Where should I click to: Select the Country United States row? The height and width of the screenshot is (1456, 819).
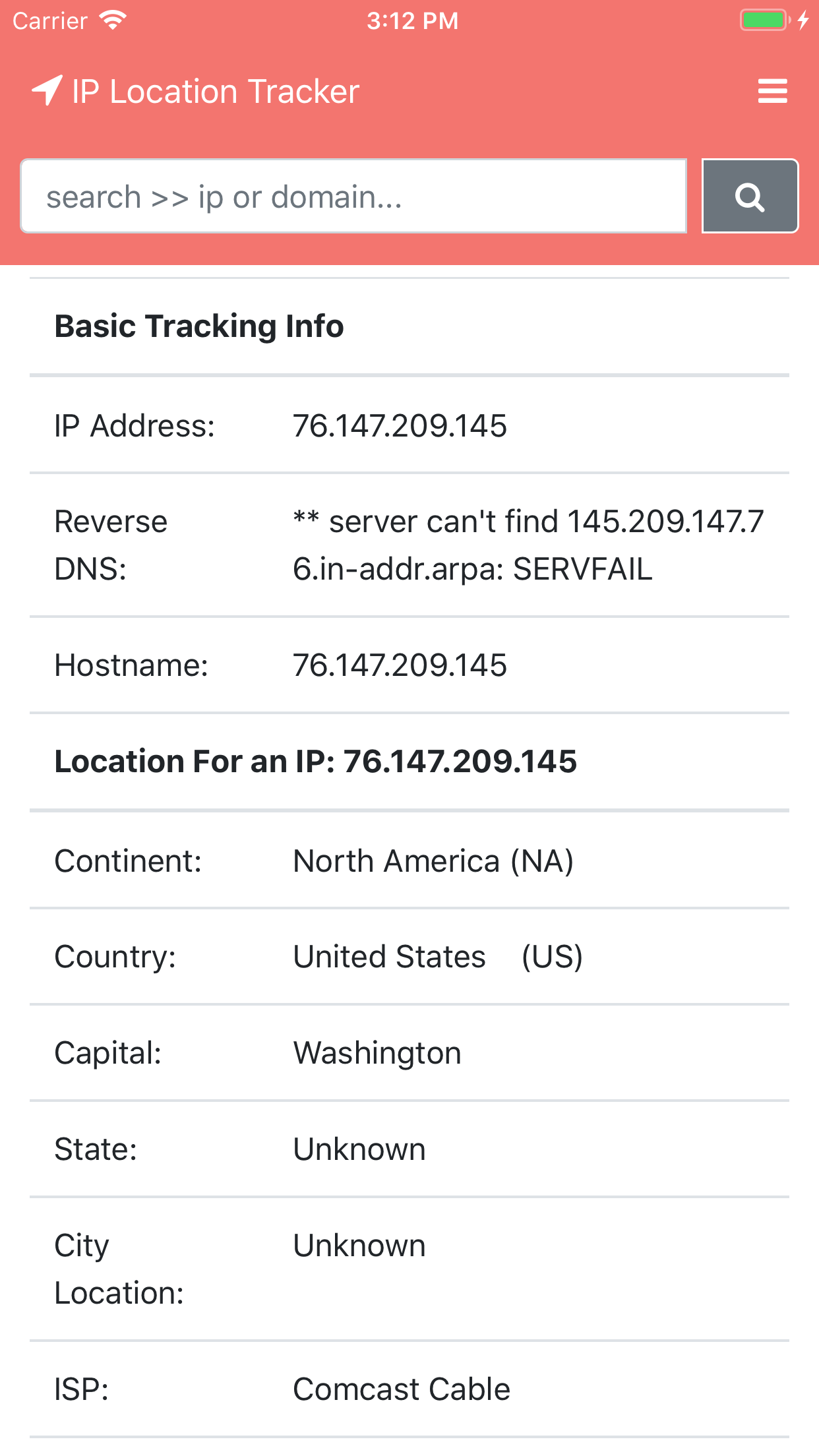click(x=437, y=956)
